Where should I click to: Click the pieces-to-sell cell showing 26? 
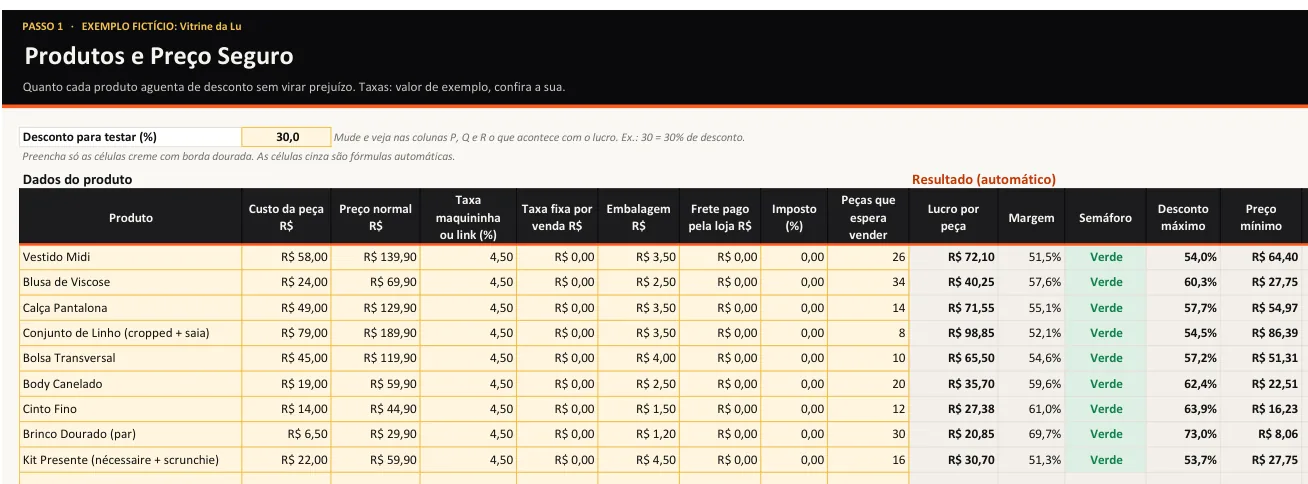click(868, 257)
